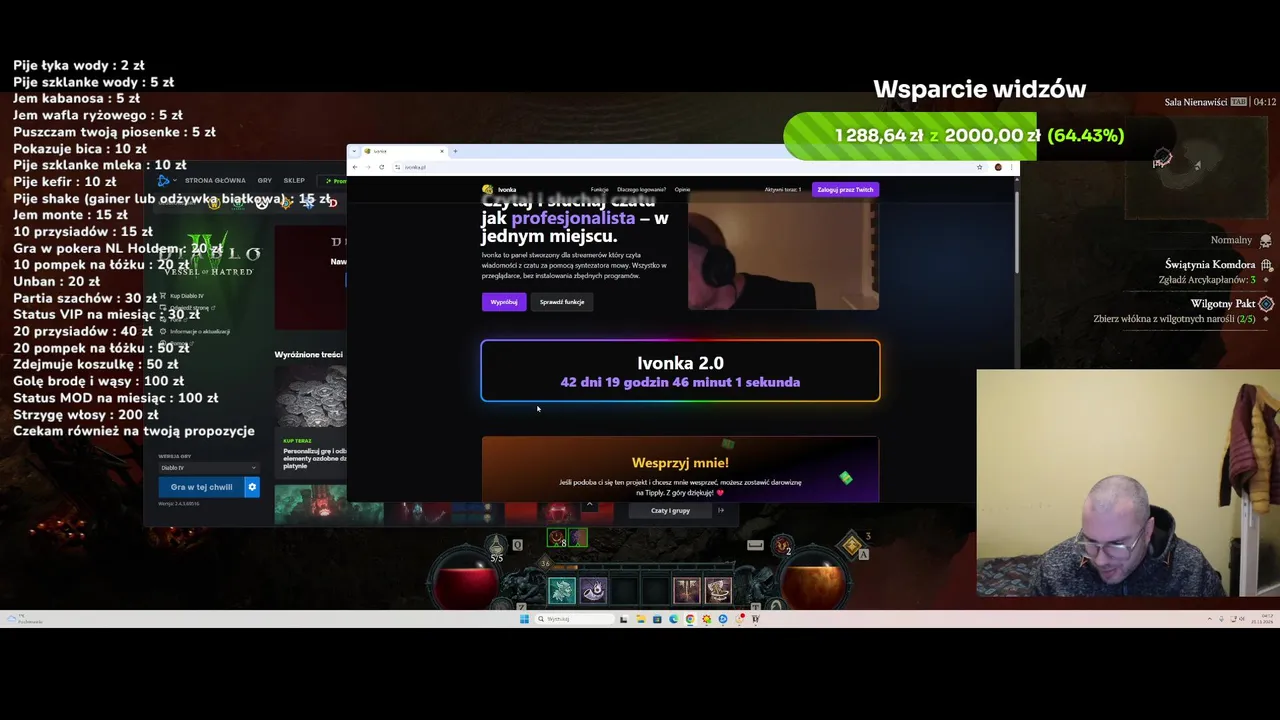Open a new browser tab with plus
1280x720 pixels.
[x=455, y=151]
